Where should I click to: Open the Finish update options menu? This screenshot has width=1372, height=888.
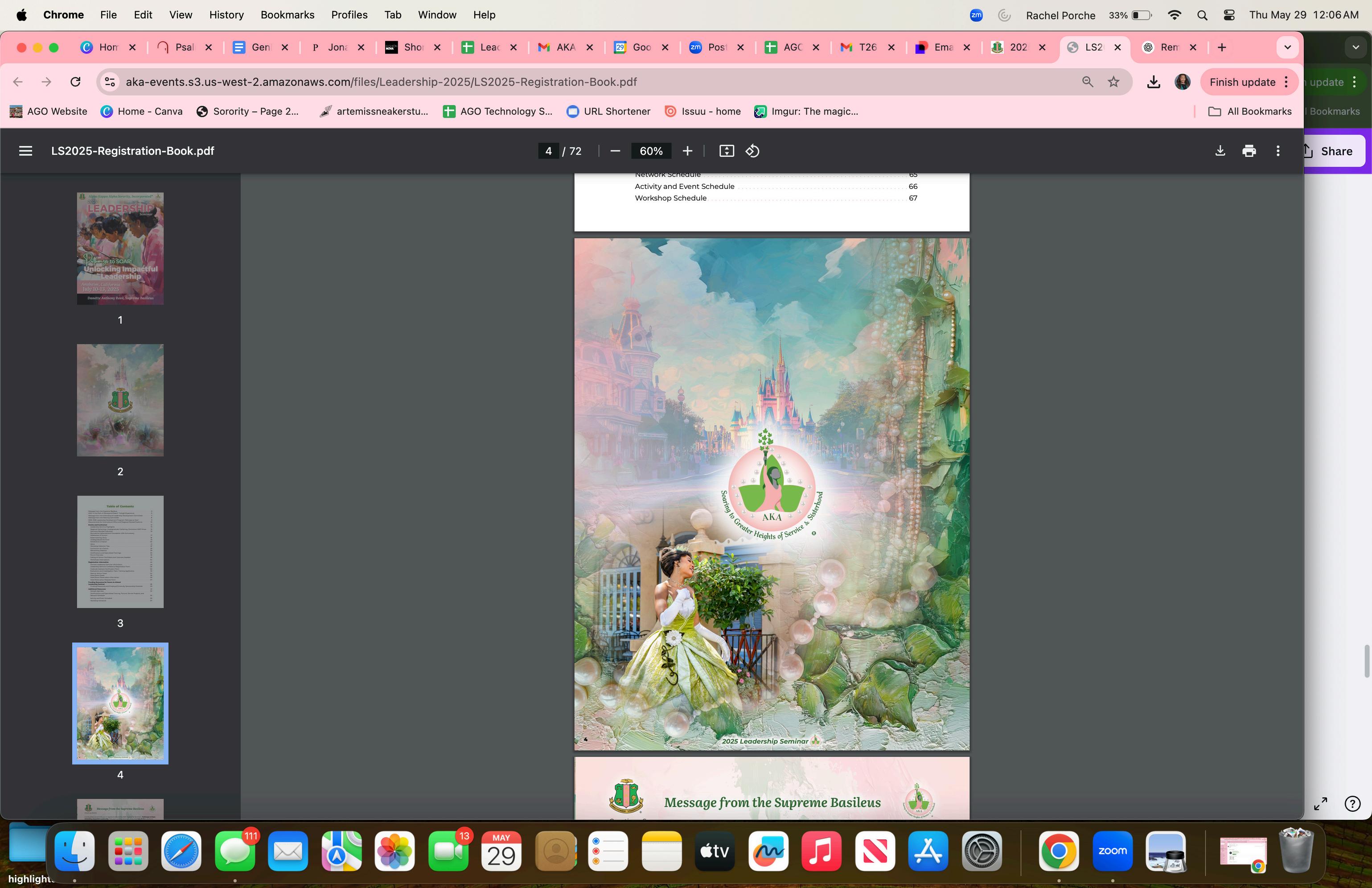(x=1286, y=82)
